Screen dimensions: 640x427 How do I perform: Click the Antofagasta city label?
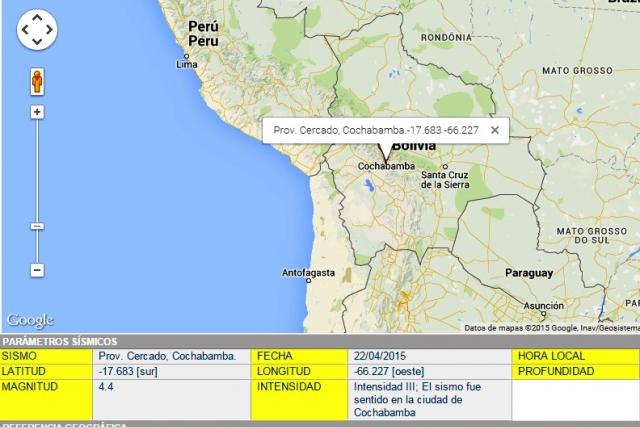[309, 273]
